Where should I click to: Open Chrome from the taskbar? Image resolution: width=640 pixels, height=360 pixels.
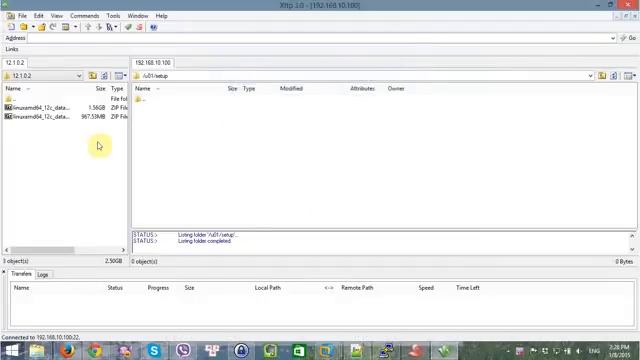click(95, 351)
